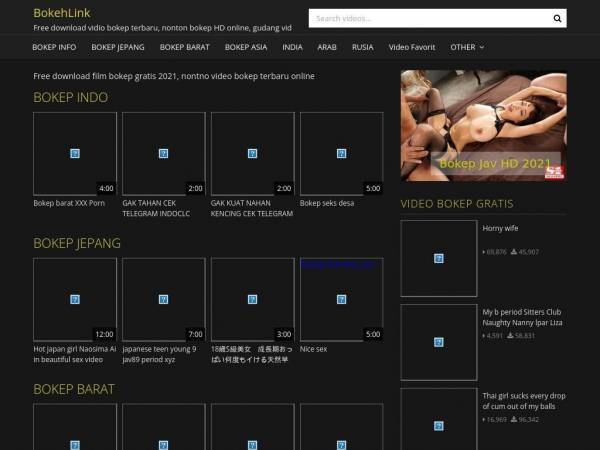Open the VIDEO BOKEP GRATIS sidebar heading
The height and width of the screenshot is (450, 600).
click(x=457, y=204)
